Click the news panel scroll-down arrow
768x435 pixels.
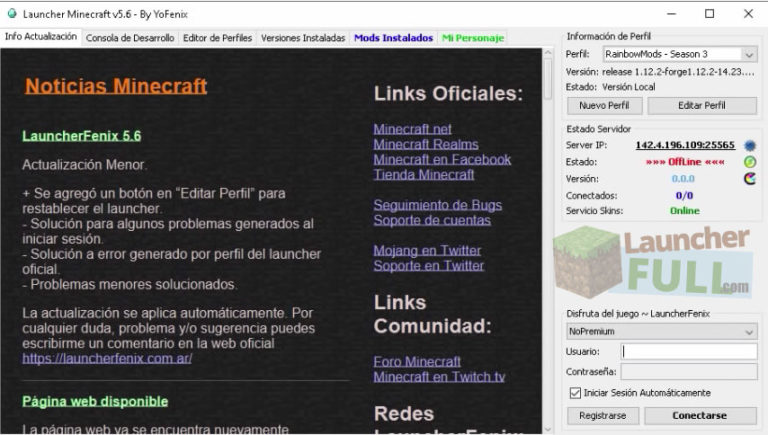[548, 429]
